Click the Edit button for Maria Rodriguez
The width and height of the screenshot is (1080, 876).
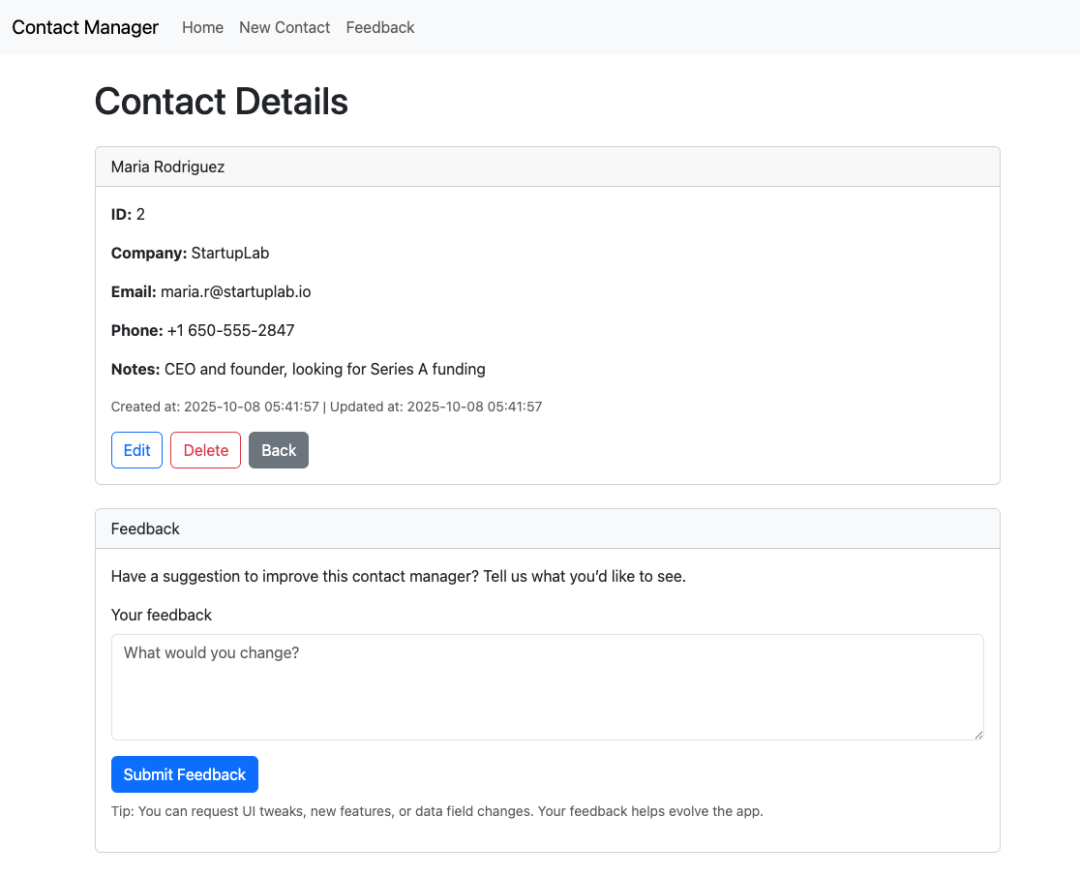pyautogui.click(x=136, y=450)
